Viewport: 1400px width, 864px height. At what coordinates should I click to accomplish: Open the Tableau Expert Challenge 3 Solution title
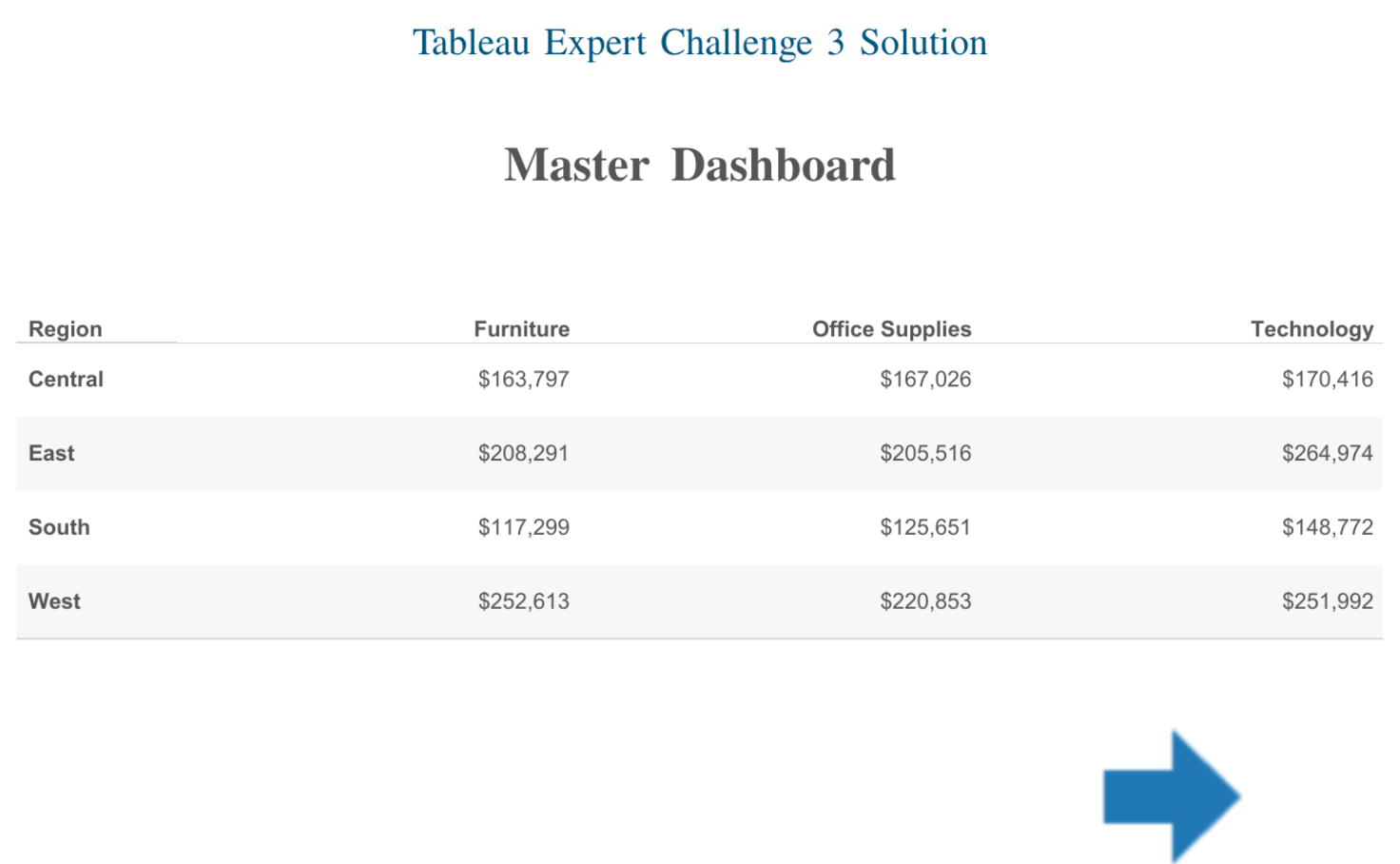700,43
